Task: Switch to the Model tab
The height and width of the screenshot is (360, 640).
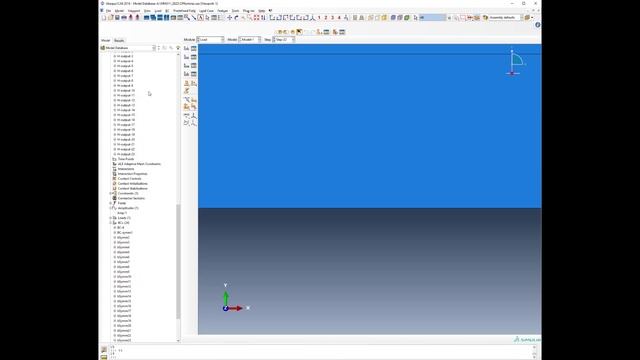Action: [106, 40]
